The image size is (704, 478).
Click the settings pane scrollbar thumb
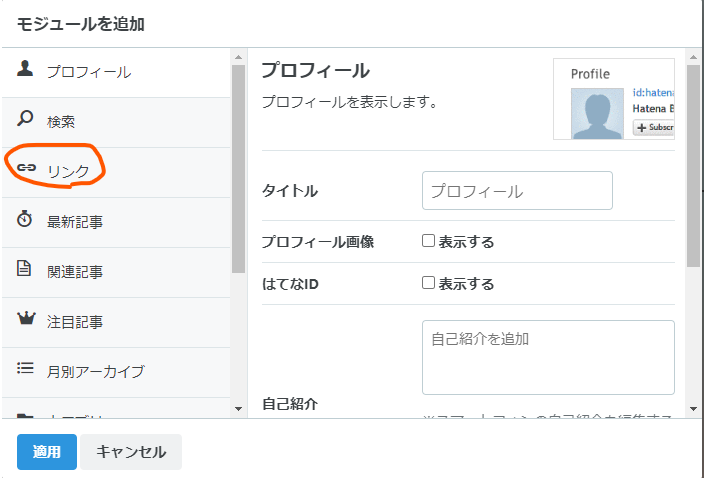point(693,166)
